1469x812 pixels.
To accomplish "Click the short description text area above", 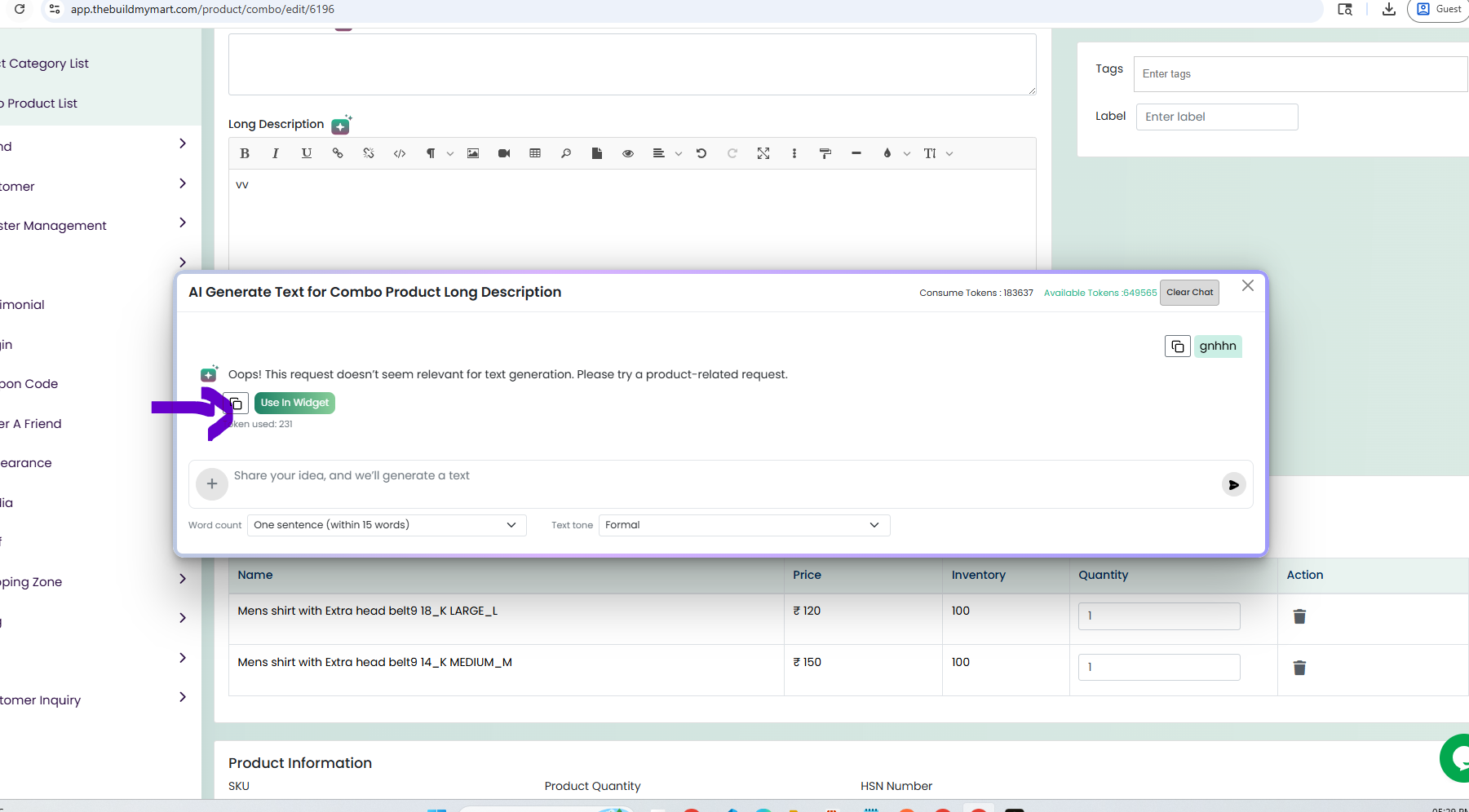I will click(632, 64).
